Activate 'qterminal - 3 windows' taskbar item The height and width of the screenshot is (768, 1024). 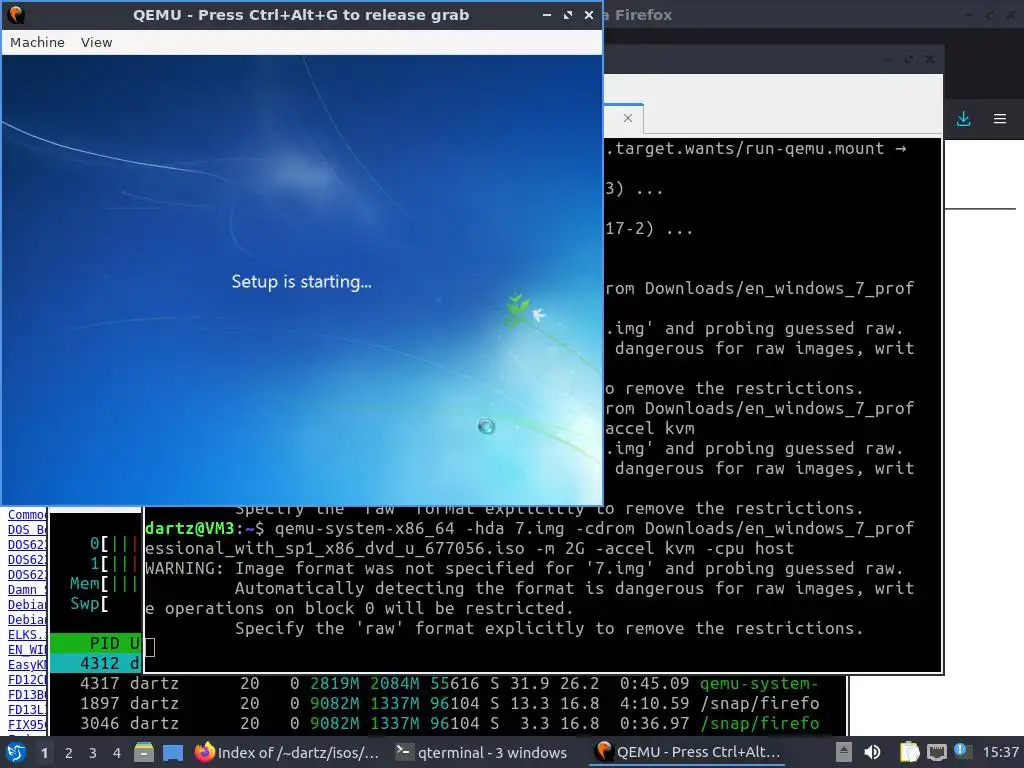pyautogui.click(x=482, y=752)
